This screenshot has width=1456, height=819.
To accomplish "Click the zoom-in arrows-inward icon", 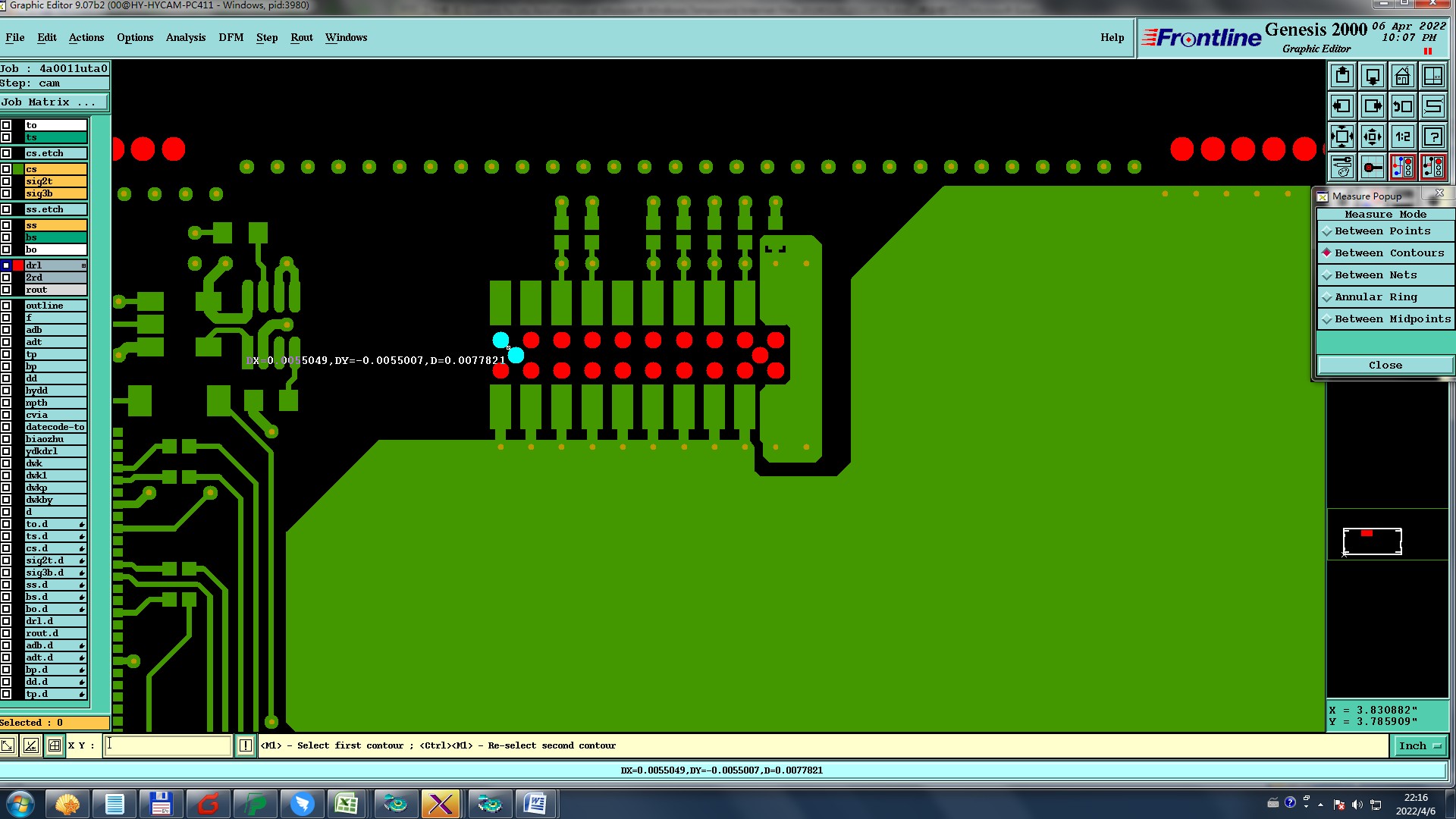I will [1372, 136].
